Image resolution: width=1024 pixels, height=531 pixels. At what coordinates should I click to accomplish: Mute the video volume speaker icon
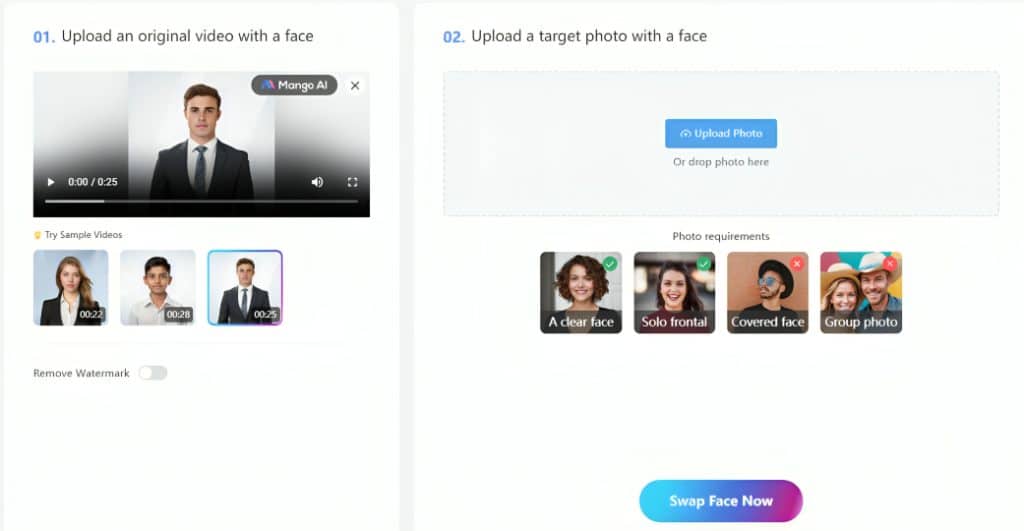coord(317,182)
